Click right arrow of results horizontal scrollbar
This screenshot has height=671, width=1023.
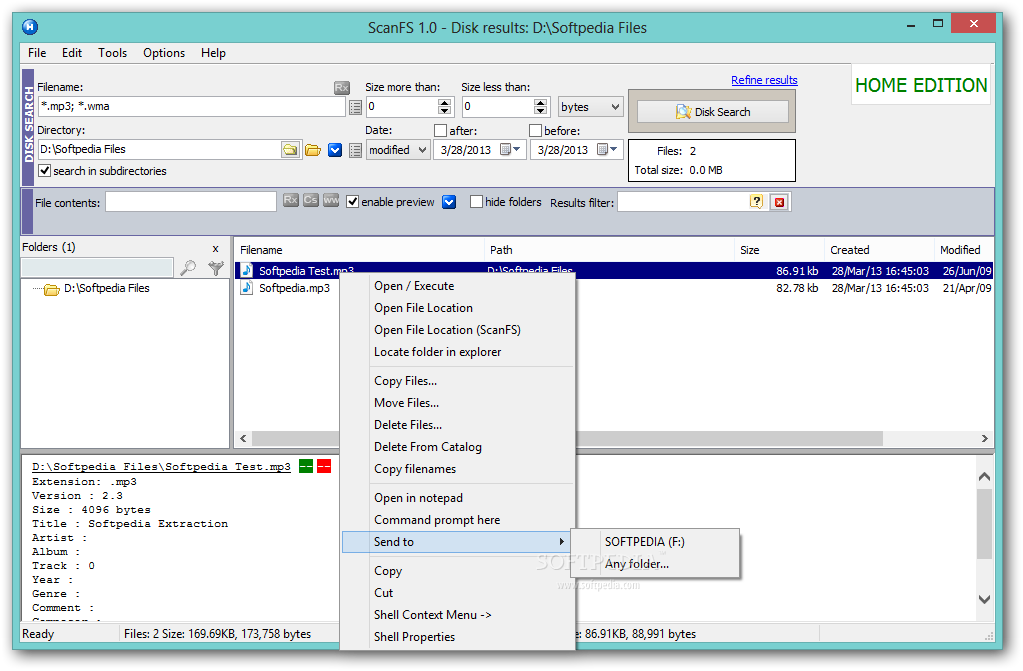[985, 439]
